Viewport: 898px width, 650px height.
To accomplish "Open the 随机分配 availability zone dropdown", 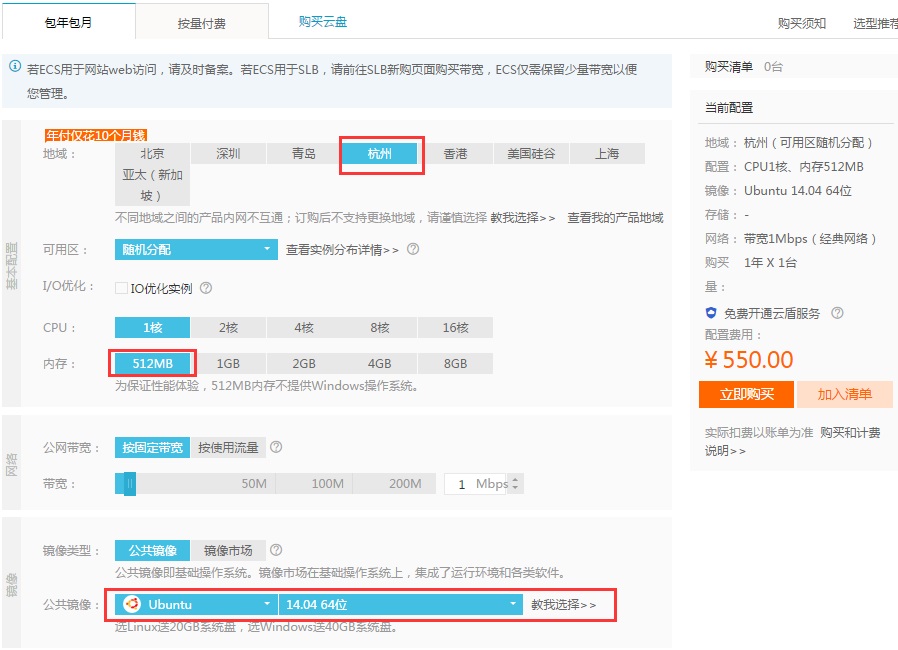I will click(x=196, y=250).
